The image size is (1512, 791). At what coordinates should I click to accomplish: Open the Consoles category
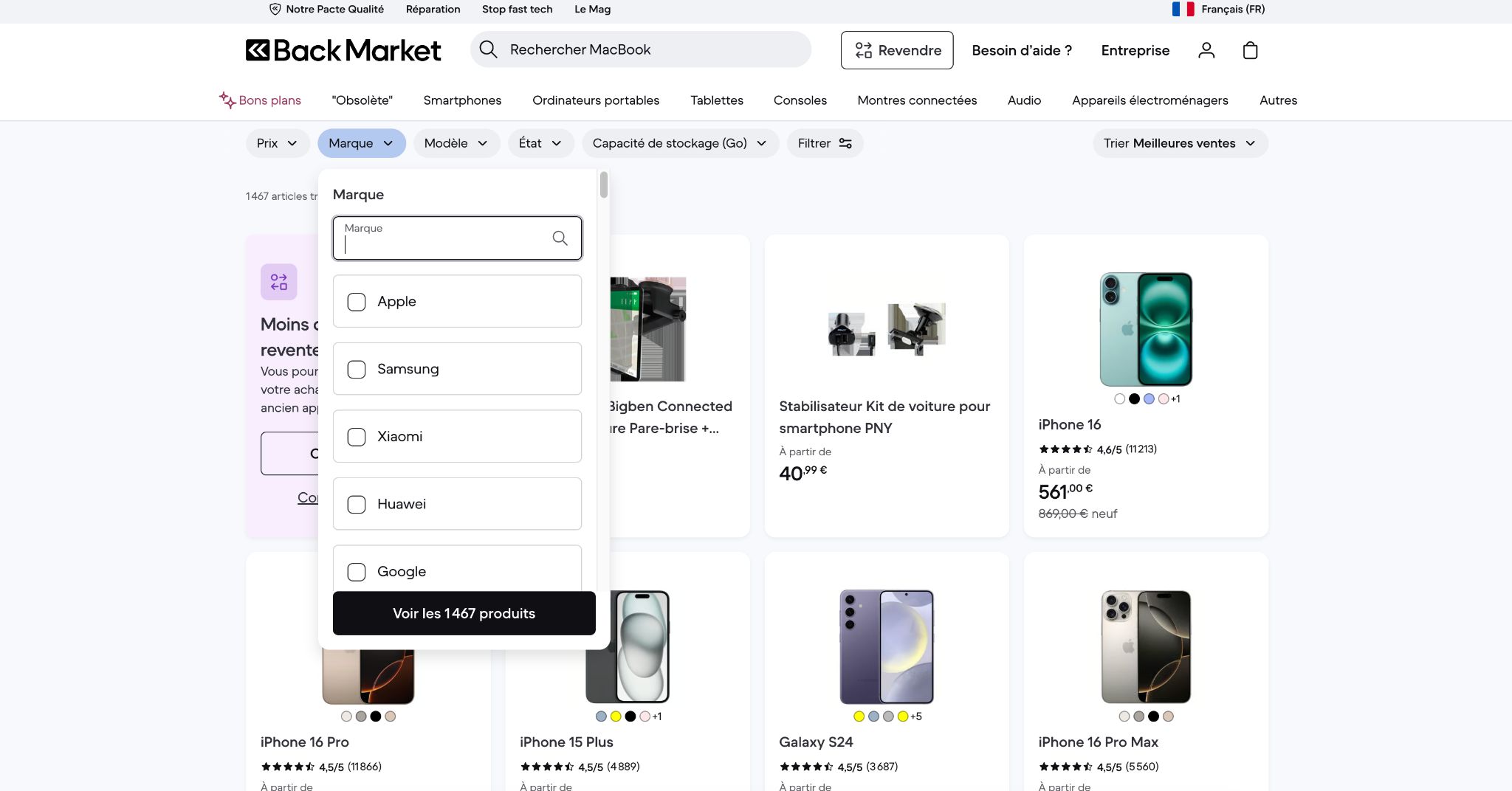pyautogui.click(x=800, y=100)
